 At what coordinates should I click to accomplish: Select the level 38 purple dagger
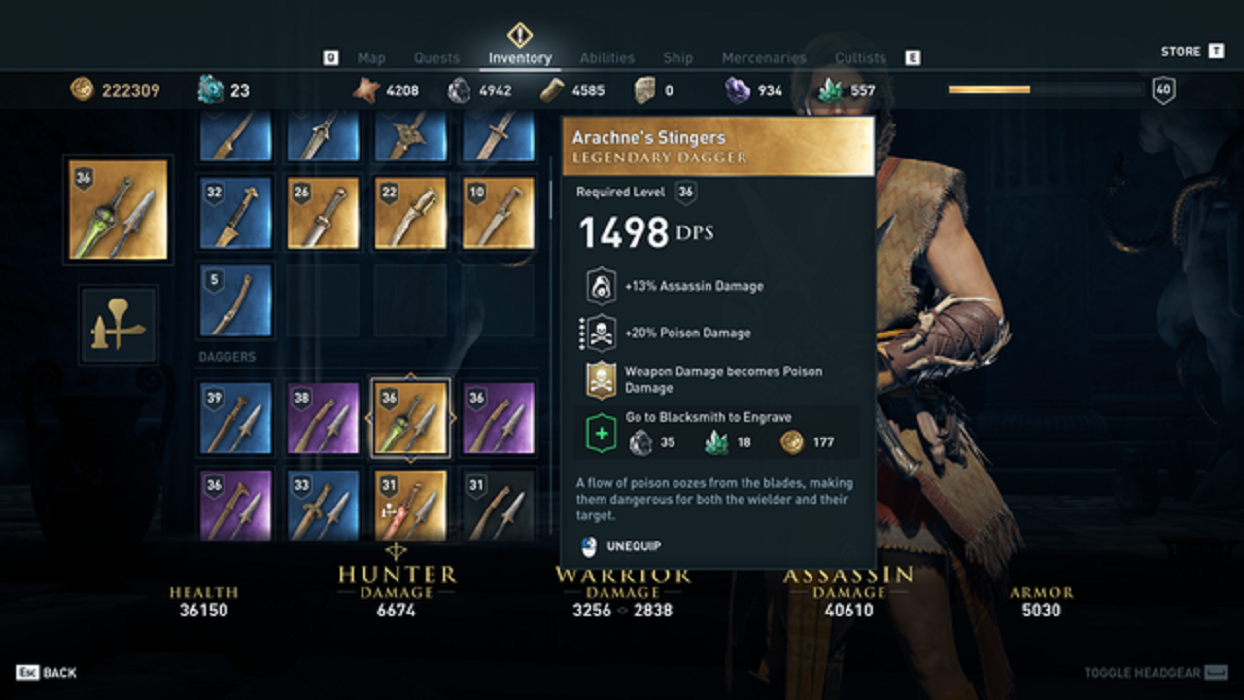click(323, 418)
